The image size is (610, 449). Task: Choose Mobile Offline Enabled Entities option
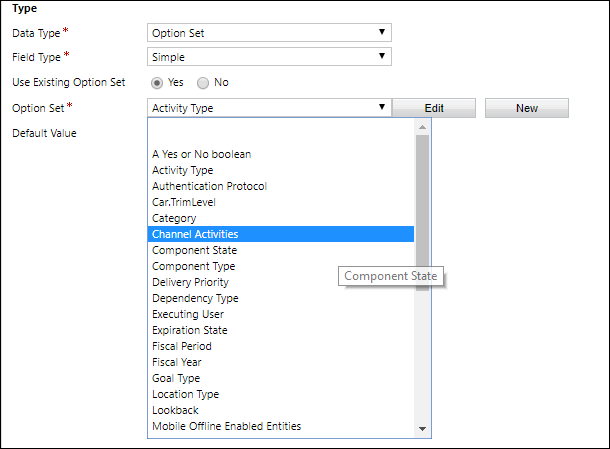coord(281,426)
